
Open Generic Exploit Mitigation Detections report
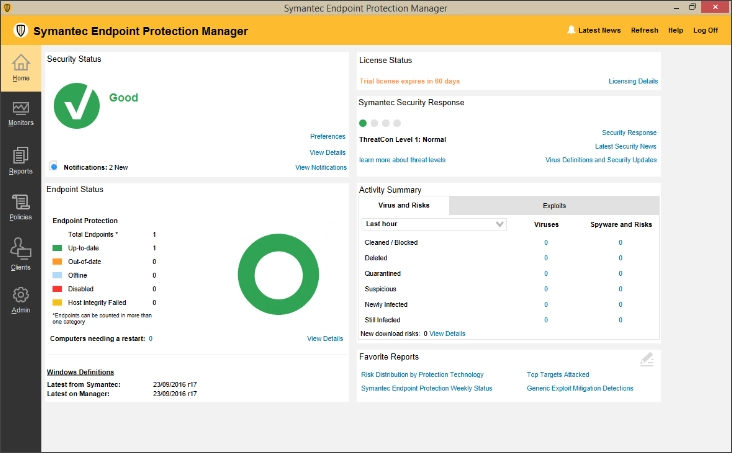[580, 388]
